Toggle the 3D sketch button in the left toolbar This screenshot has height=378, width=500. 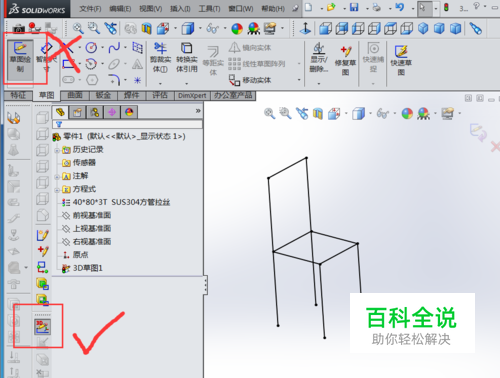coord(42,327)
